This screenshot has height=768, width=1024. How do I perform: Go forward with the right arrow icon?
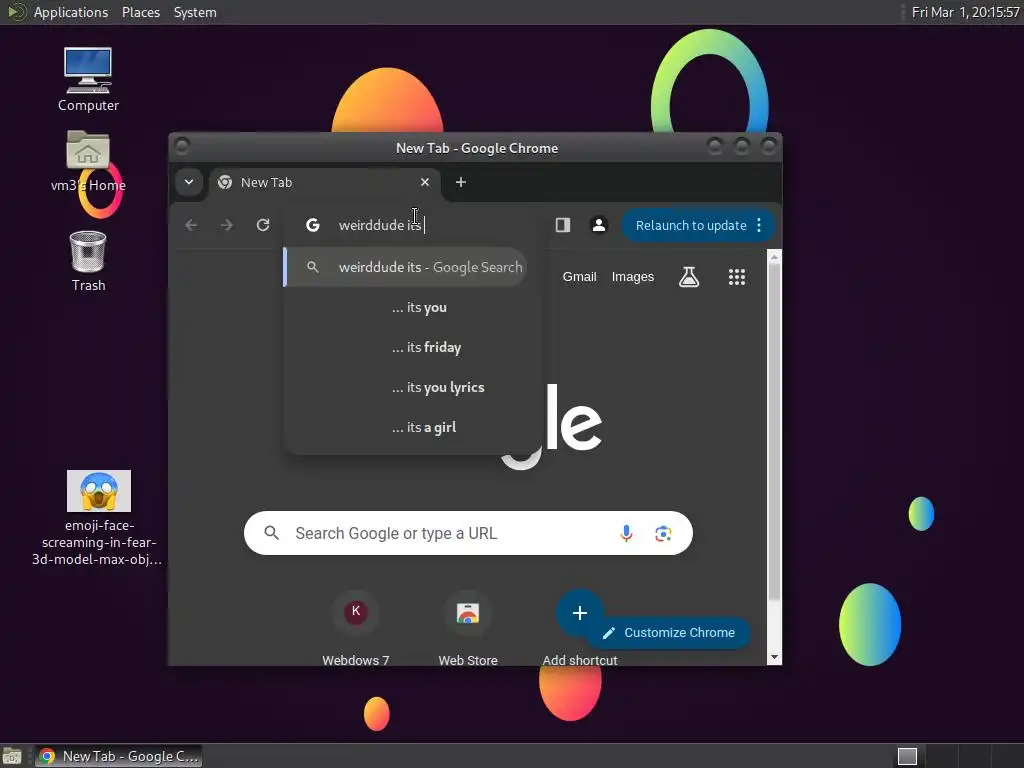pos(227,225)
